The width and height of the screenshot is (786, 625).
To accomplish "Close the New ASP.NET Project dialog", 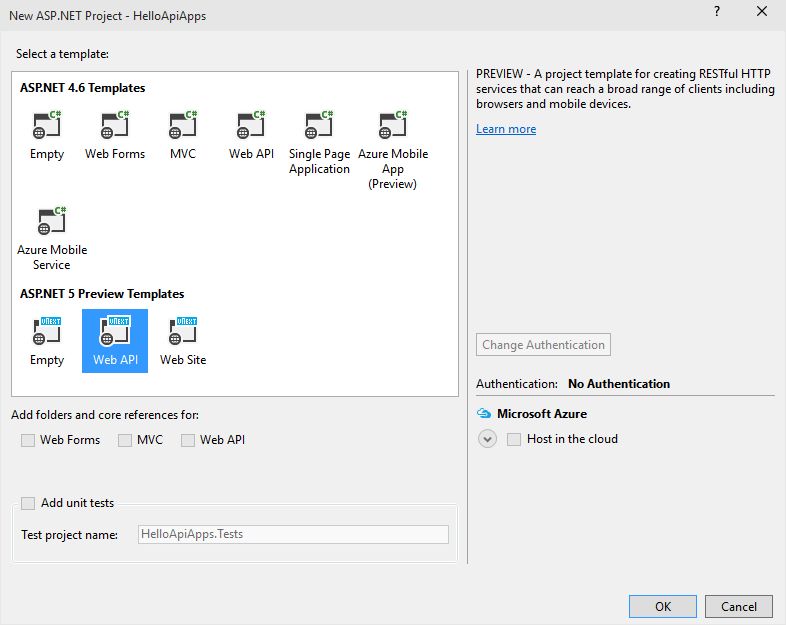I will (762, 12).
